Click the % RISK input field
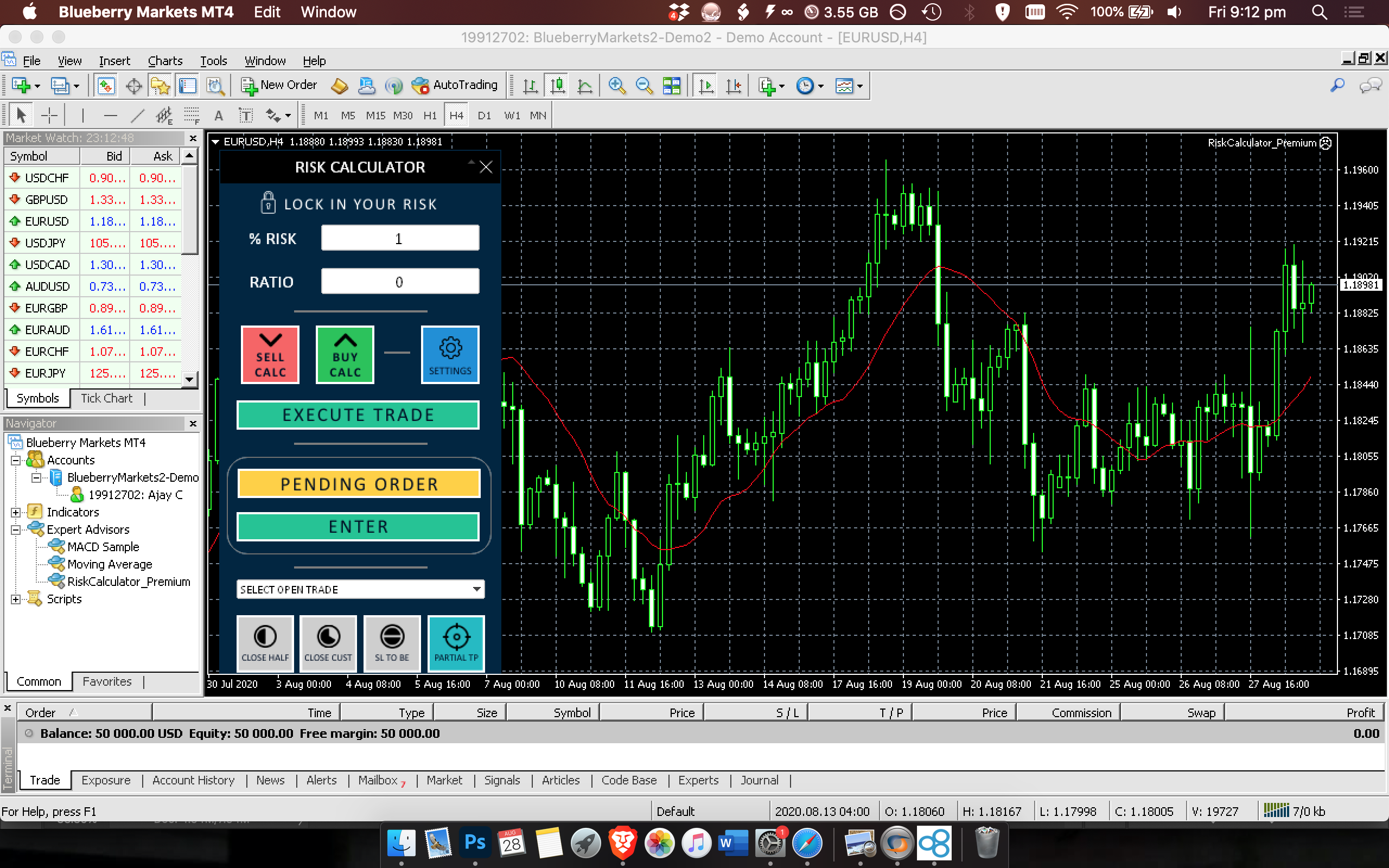Screen dimensions: 1389x868 coord(400,238)
